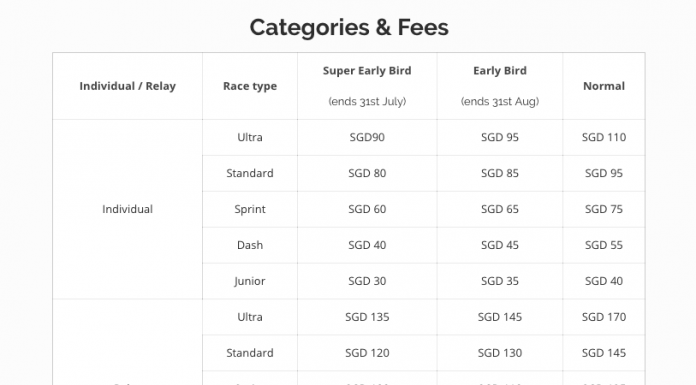Select the Normal column header

tap(604, 86)
